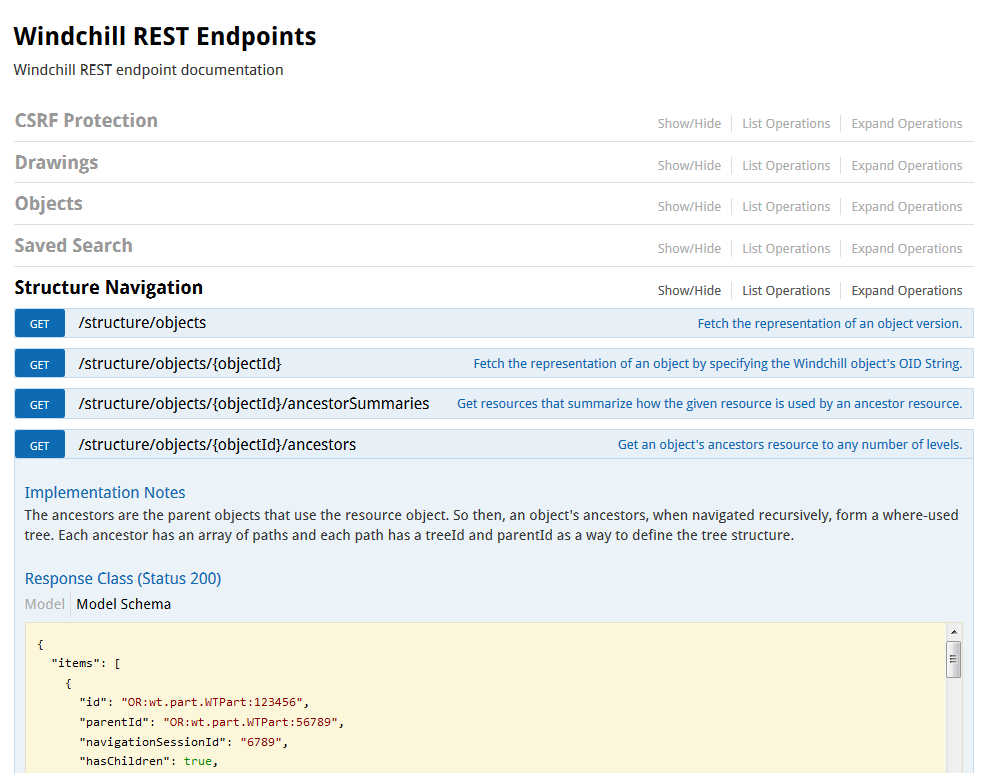
Task: Open the Saved Search section heading
Action: [73, 246]
